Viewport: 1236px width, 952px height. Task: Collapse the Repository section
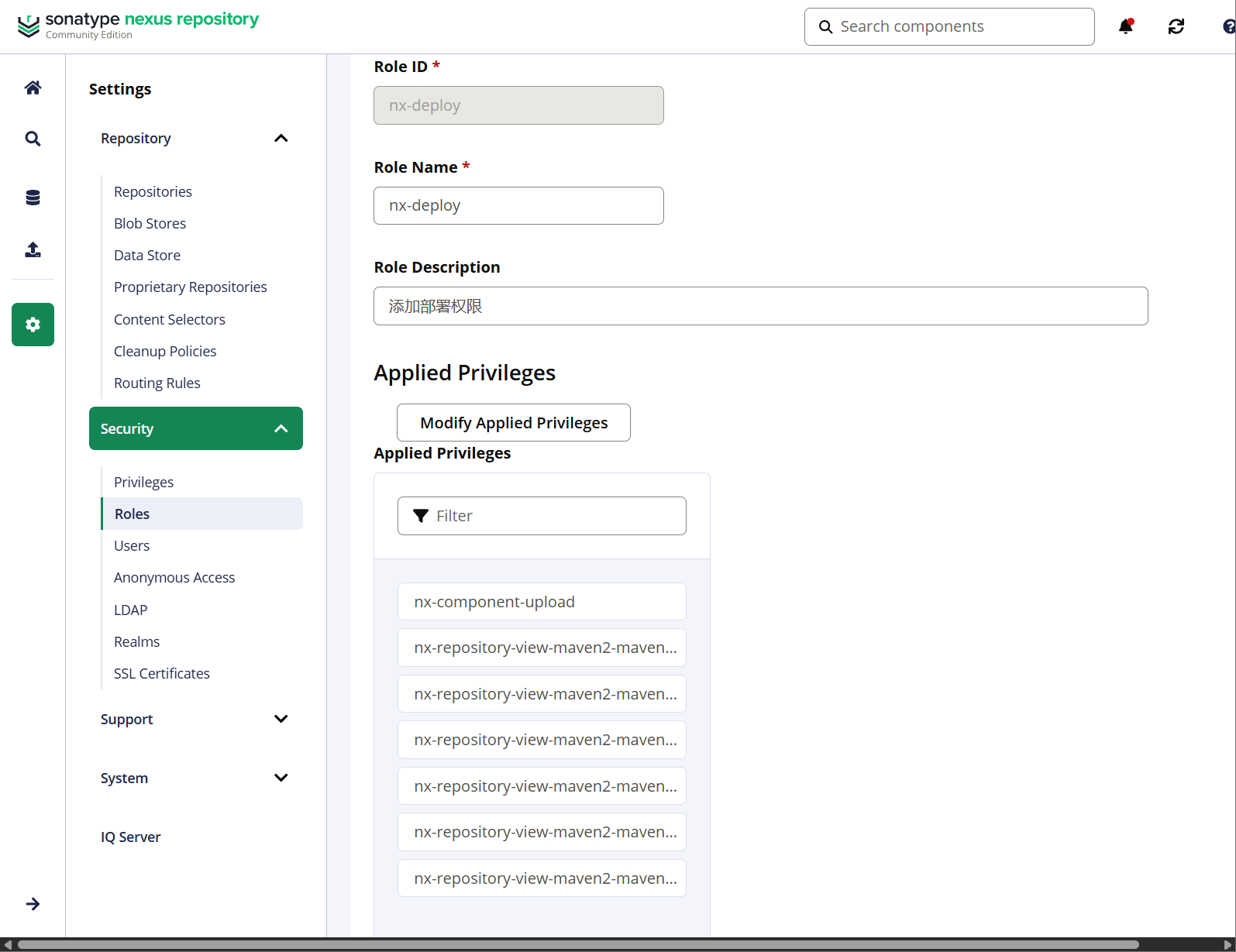281,139
